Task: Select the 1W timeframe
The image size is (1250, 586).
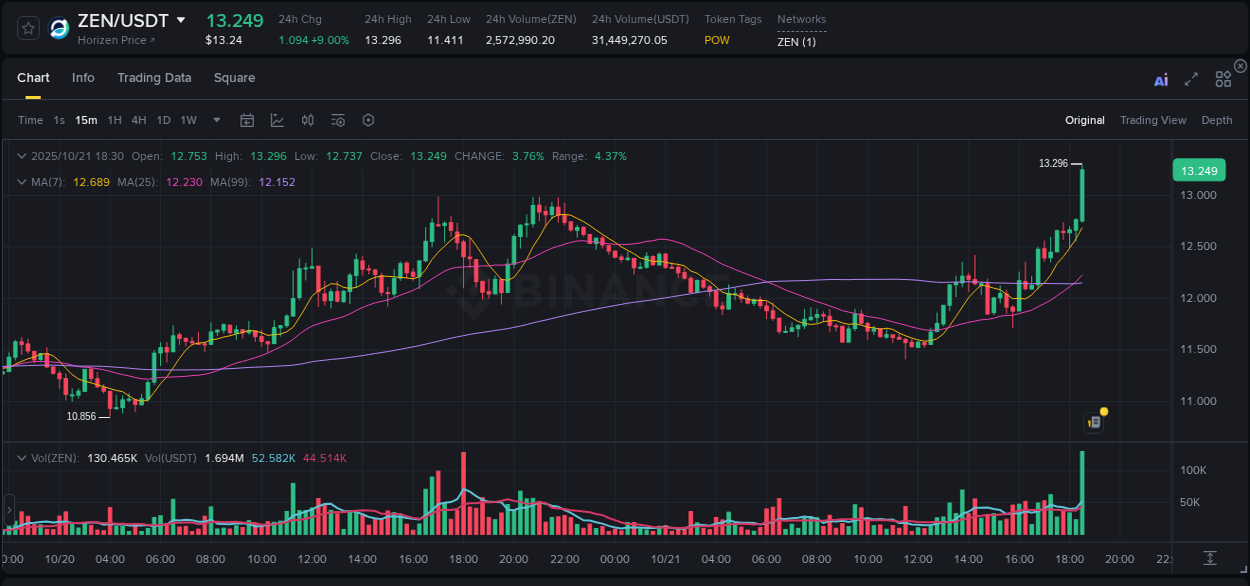Action: click(x=188, y=119)
